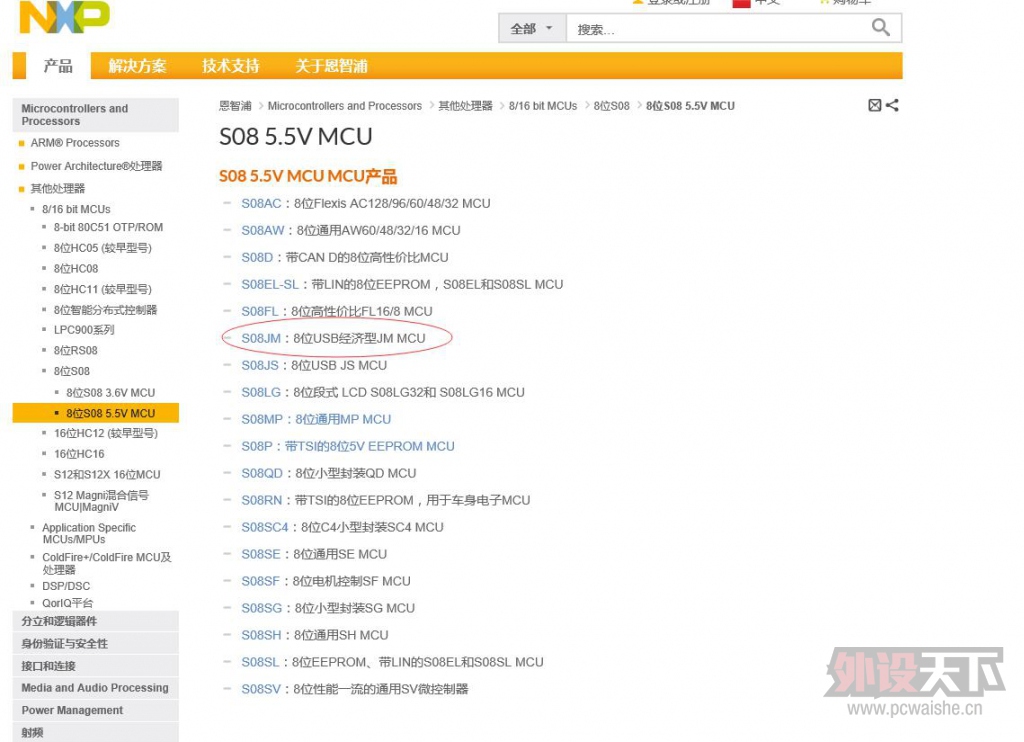The width and height of the screenshot is (1024, 742).
Task: Expand 分立和逻辑器件 sidebar category
Action: (95, 621)
